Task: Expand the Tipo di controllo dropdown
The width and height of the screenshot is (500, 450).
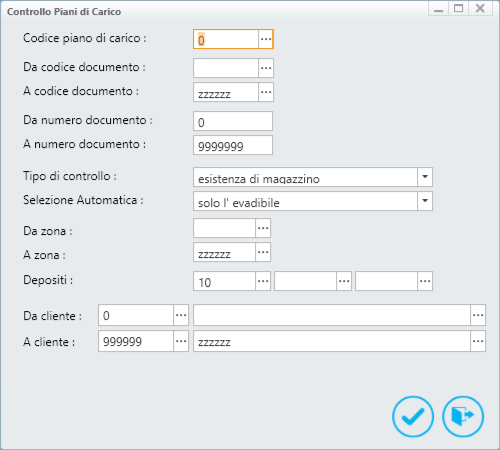Action: (x=425, y=177)
